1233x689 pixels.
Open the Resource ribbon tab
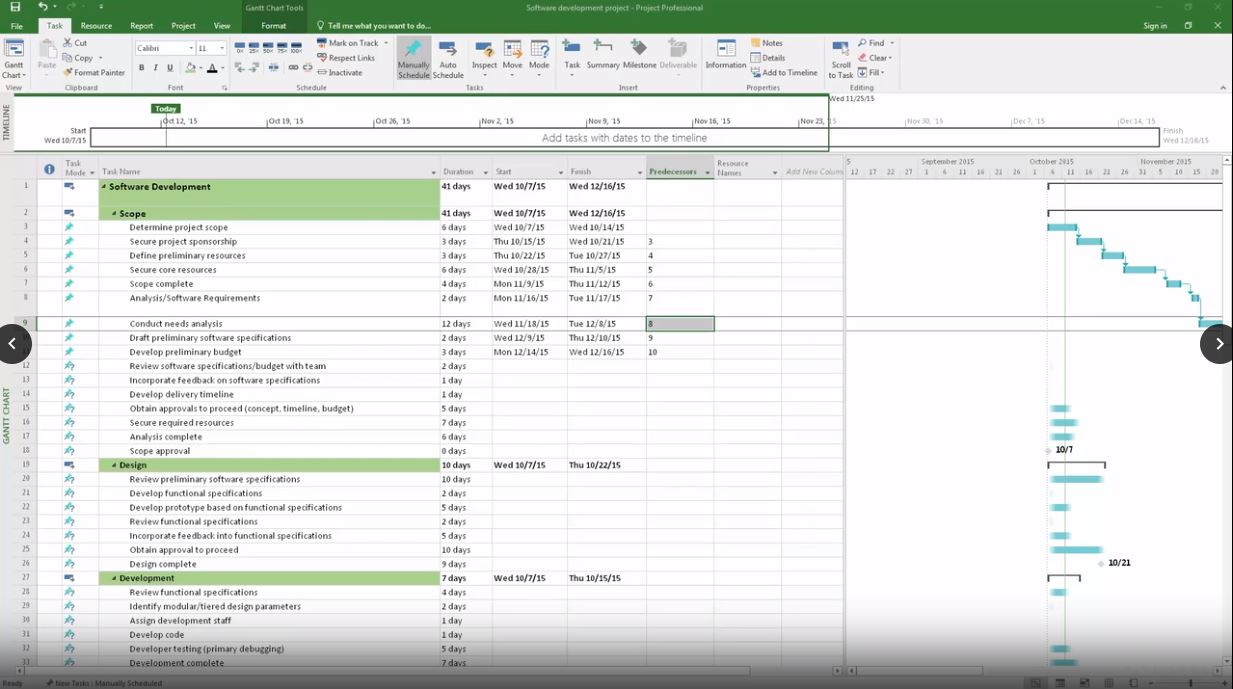coord(96,26)
